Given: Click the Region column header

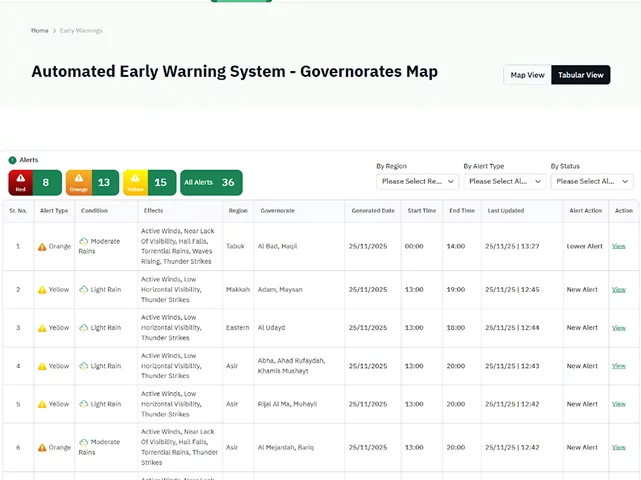Looking at the screenshot, I should point(238,211).
